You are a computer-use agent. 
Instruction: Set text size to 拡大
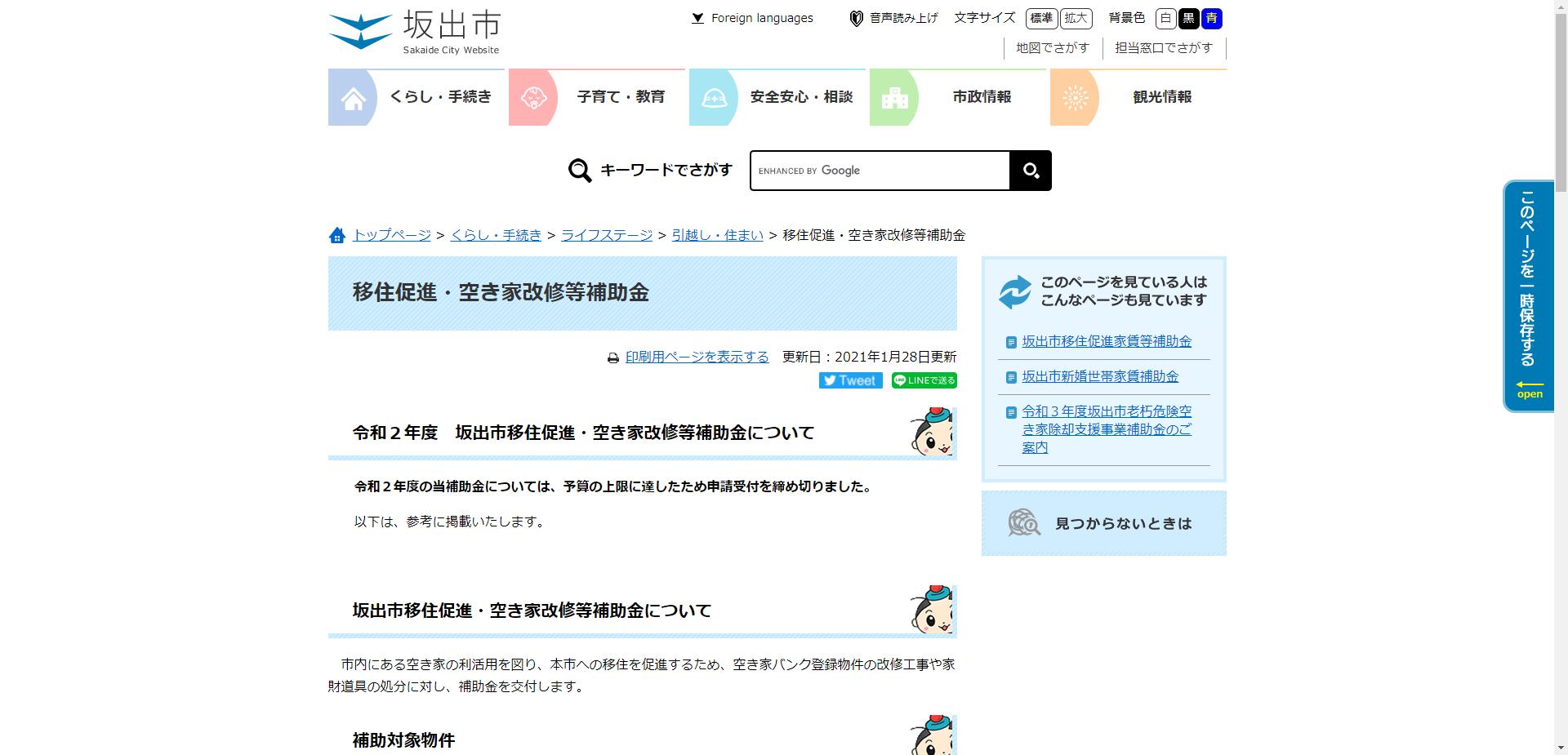[1076, 18]
